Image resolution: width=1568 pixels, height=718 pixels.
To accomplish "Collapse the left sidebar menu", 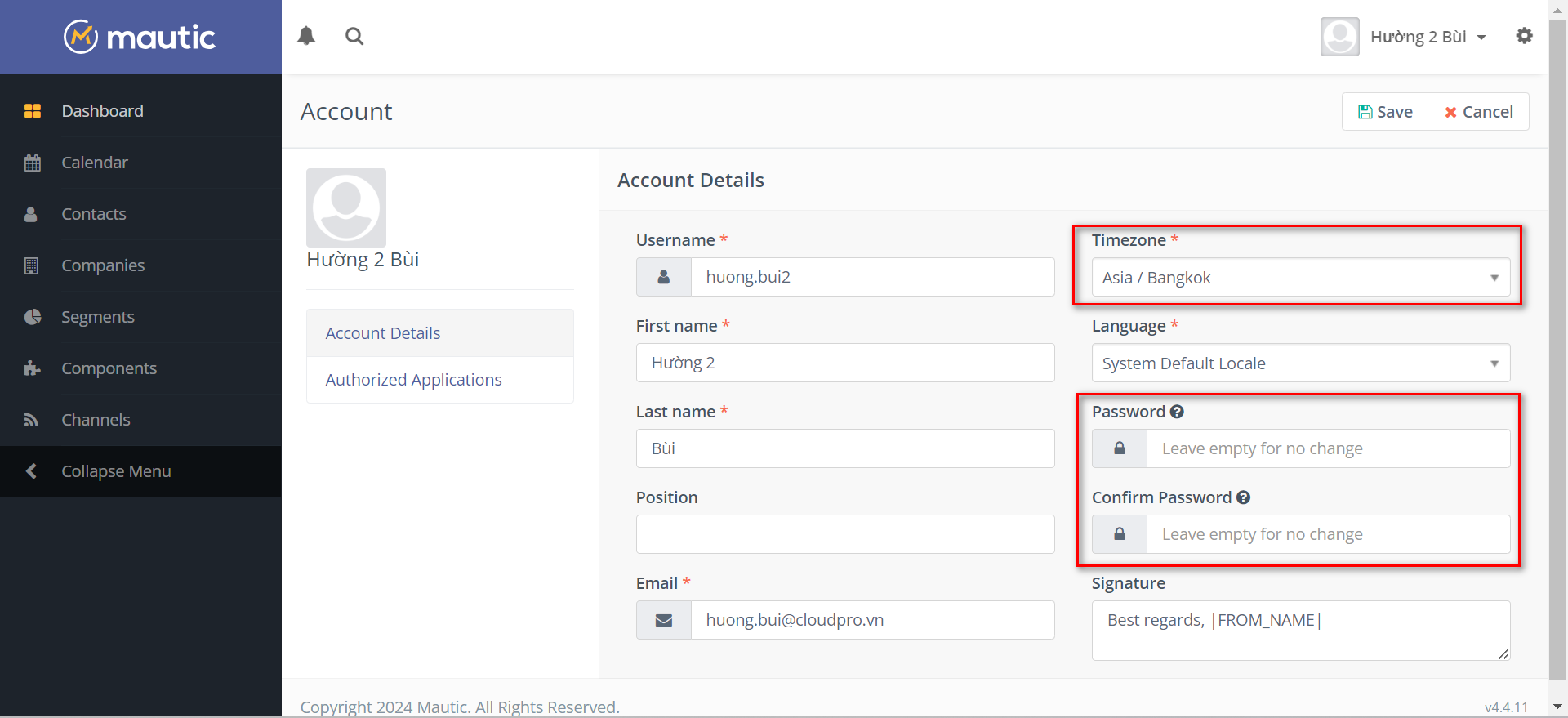I will pos(115,471).
